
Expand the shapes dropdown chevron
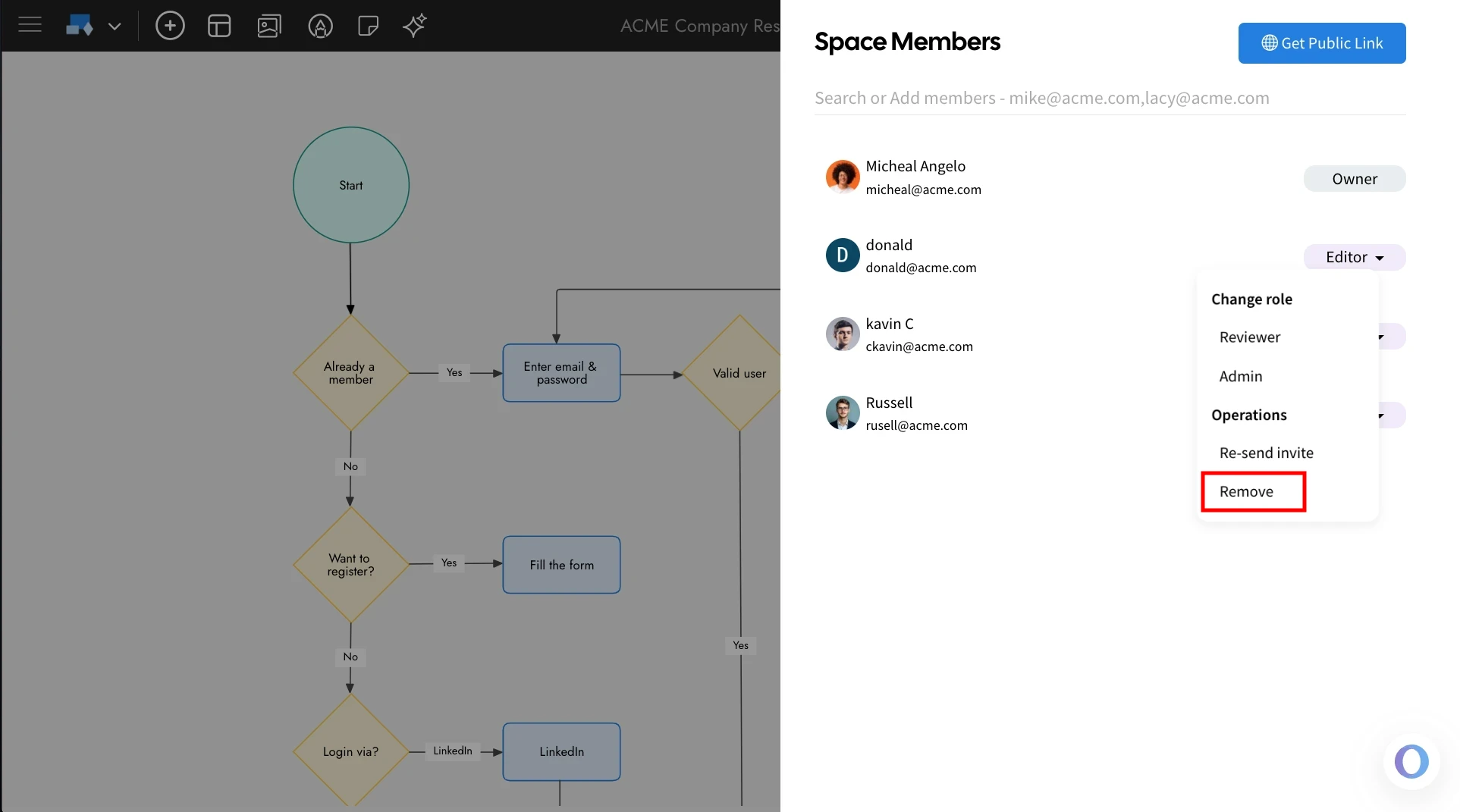pos(115,25)
